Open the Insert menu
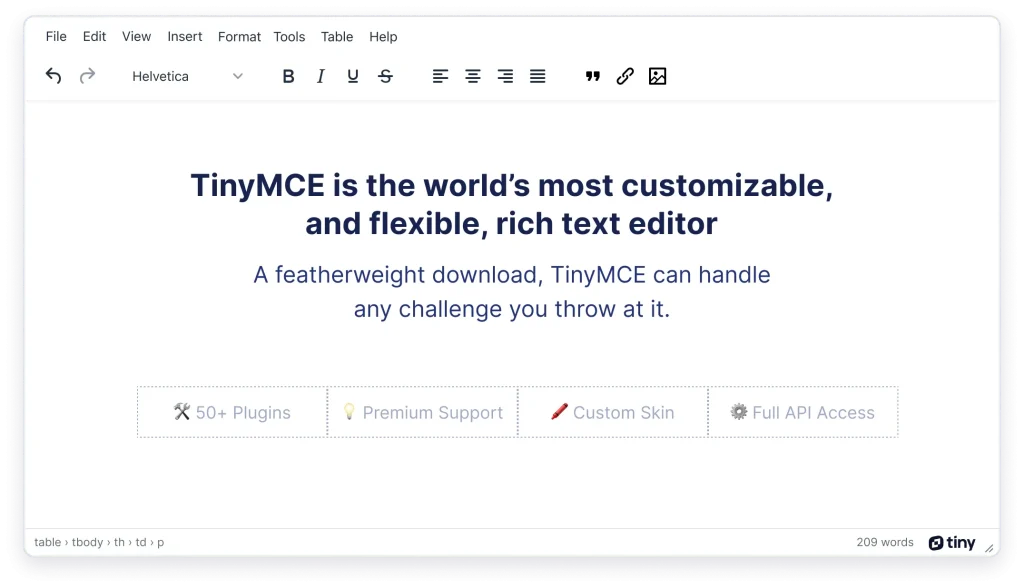Image resolution: width=1024 pixels, height=588 pixels. (x=184, y=36)
